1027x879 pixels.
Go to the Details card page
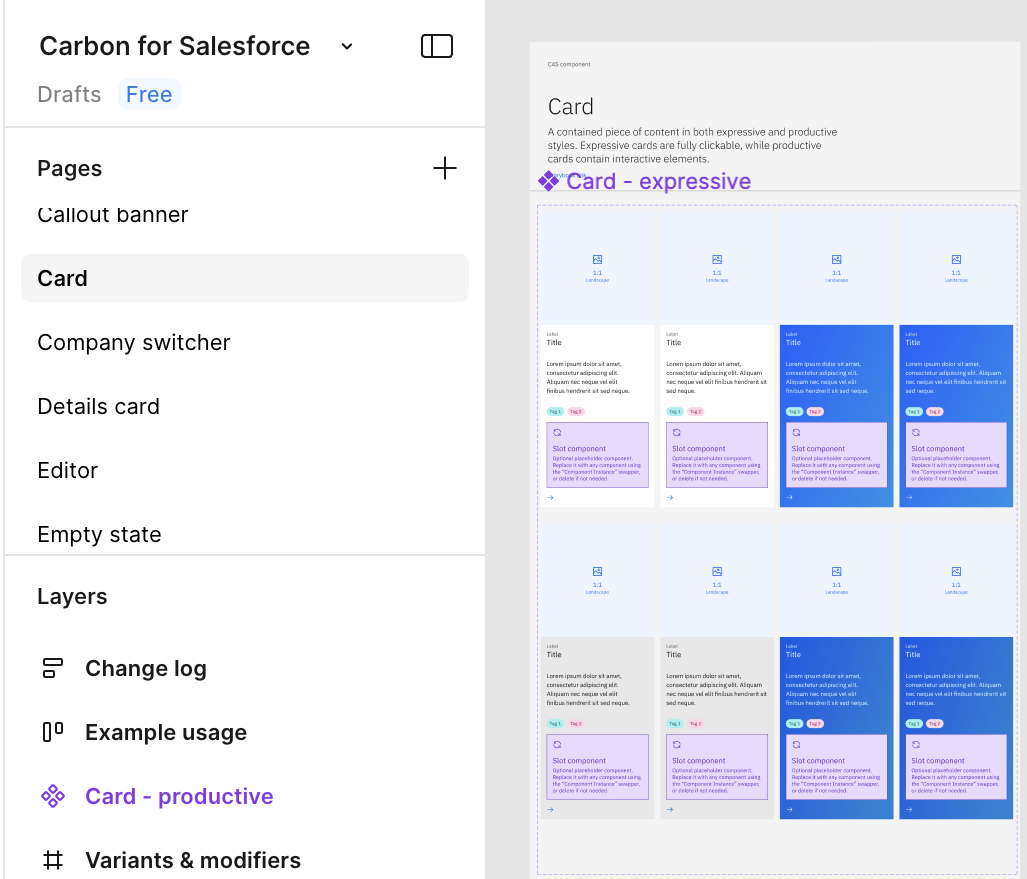[98, 406]
